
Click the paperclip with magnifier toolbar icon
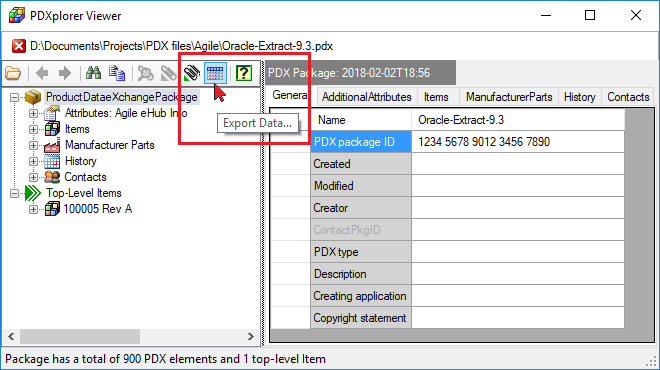click(x=146, y=73)
